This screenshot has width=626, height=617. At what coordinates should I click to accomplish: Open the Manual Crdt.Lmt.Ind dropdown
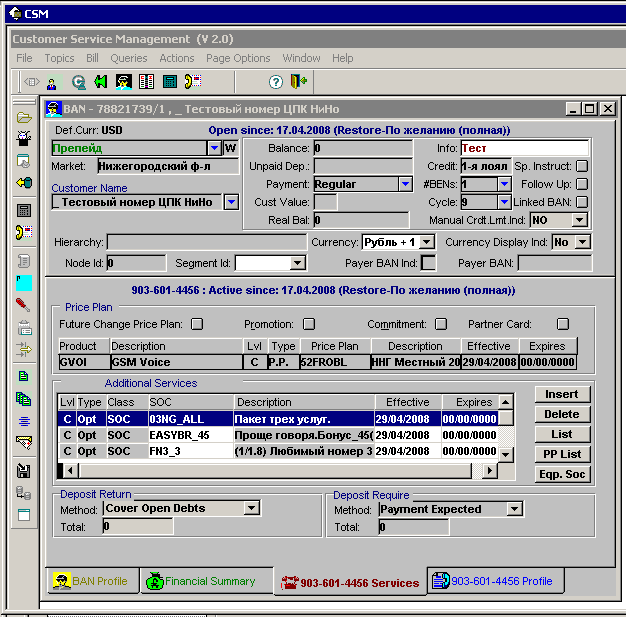point(579,220)
